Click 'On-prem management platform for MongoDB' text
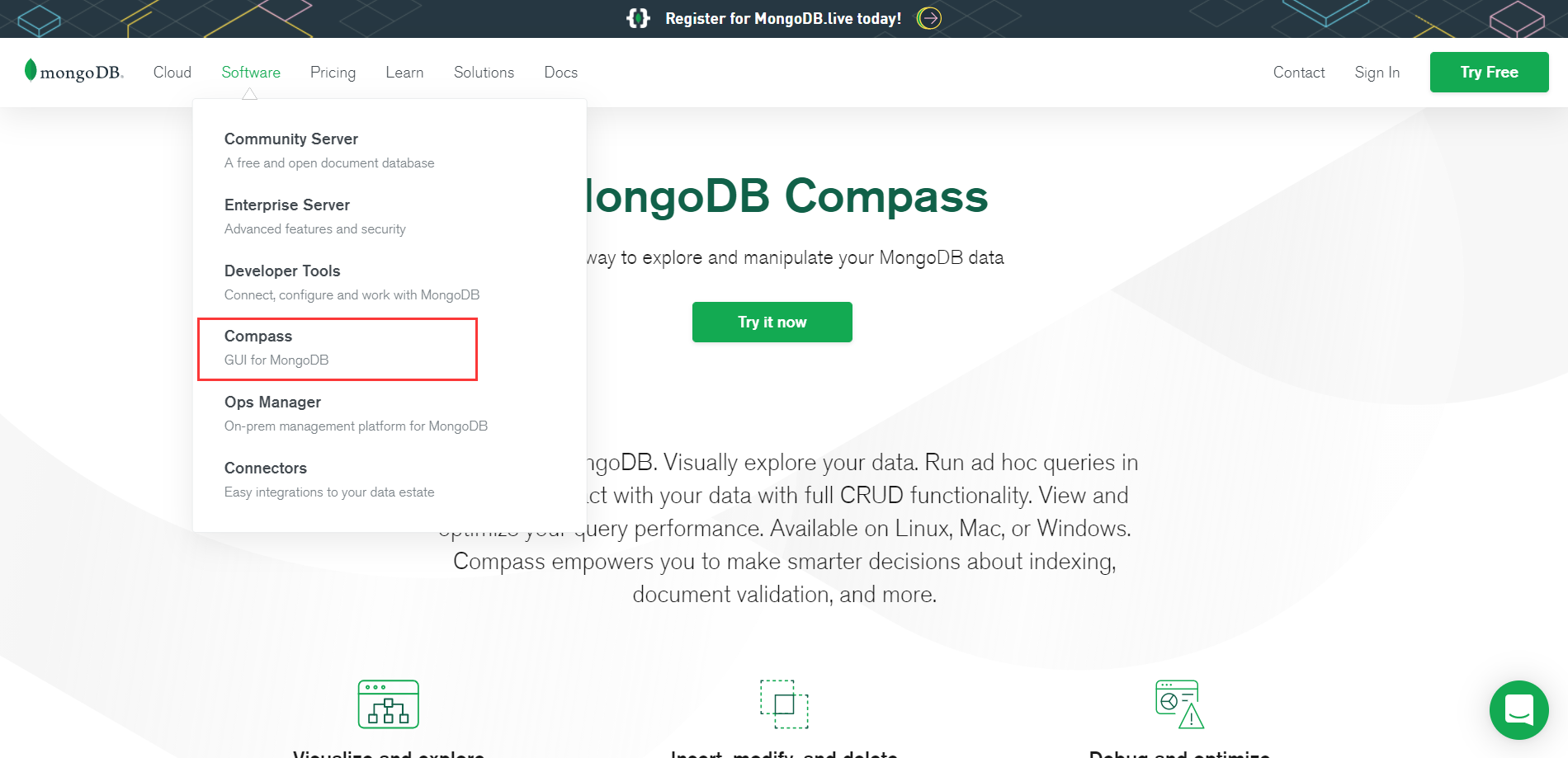1568x758 pixels. pos(356,426)
